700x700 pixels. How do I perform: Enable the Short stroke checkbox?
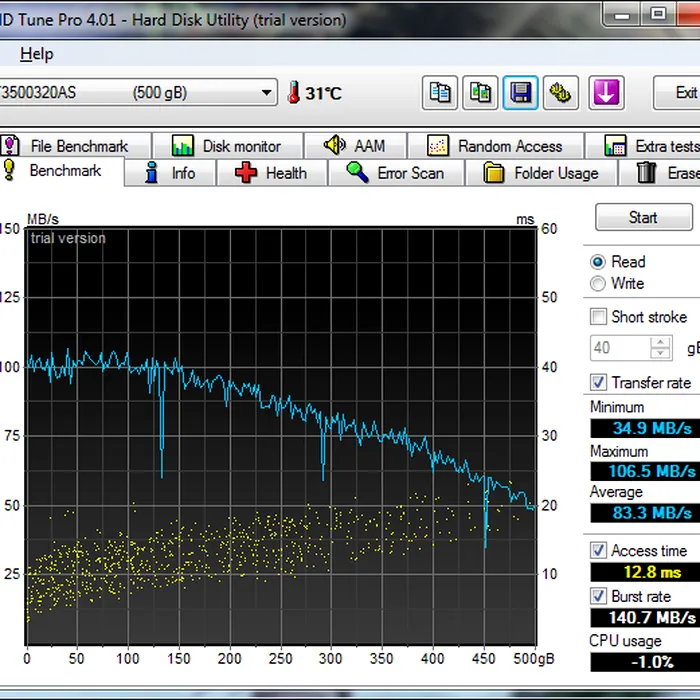click(x=598, y=317)
